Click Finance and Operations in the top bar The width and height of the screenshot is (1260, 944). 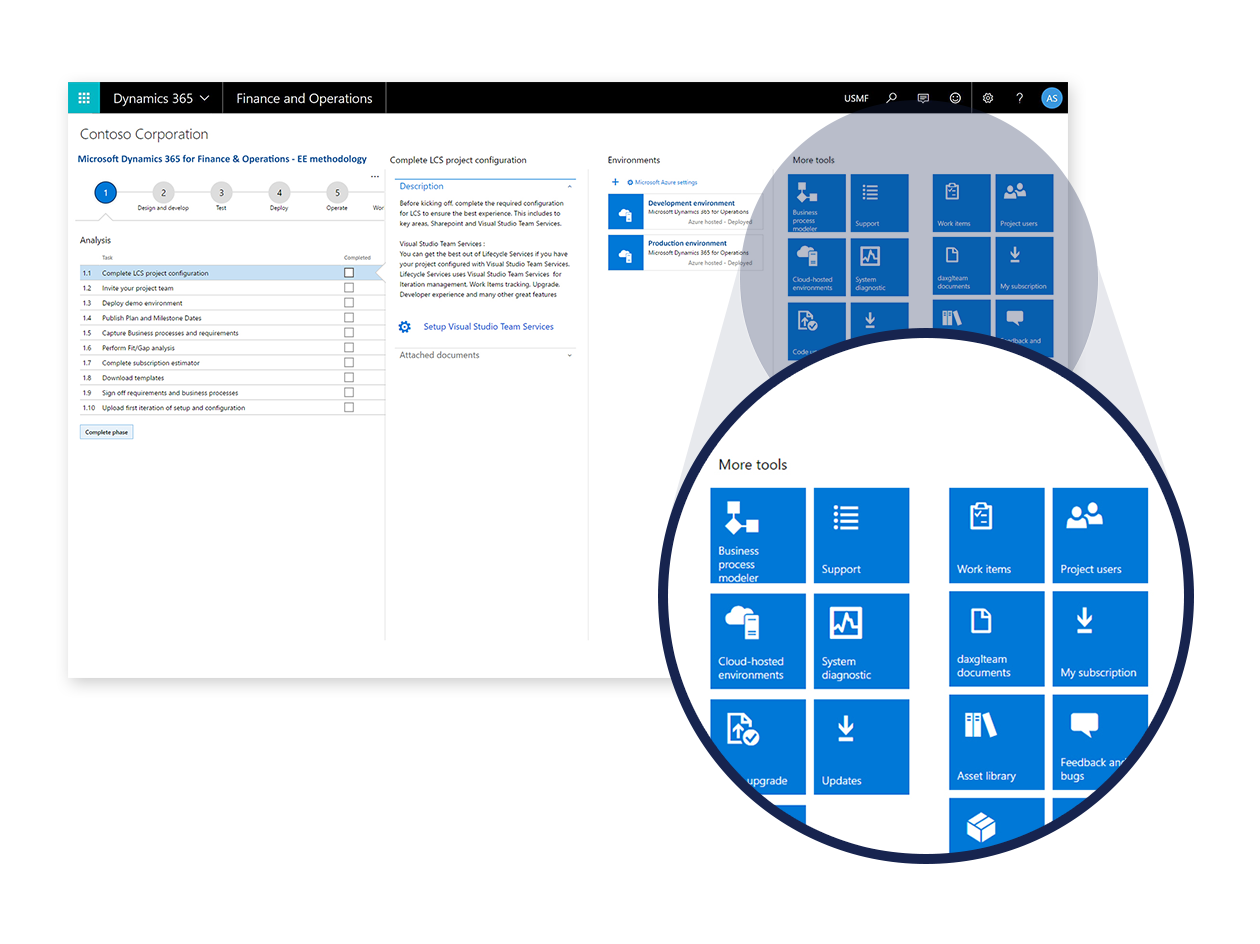(304, 98)
